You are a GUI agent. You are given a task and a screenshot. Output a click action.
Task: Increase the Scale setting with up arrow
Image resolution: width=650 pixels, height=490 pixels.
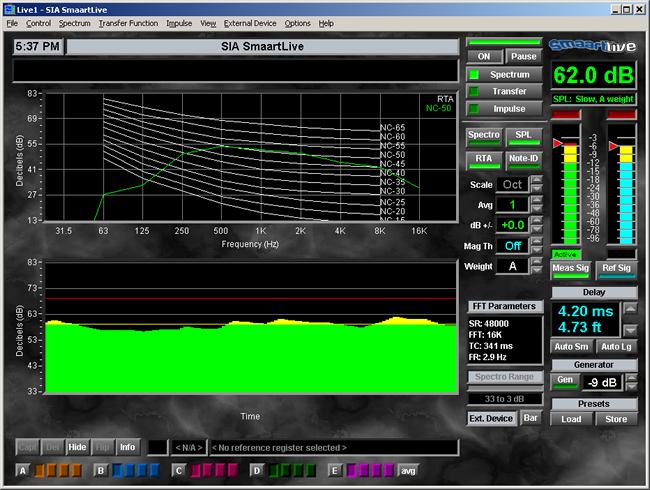pyautogui.click(x=536, y=180)
